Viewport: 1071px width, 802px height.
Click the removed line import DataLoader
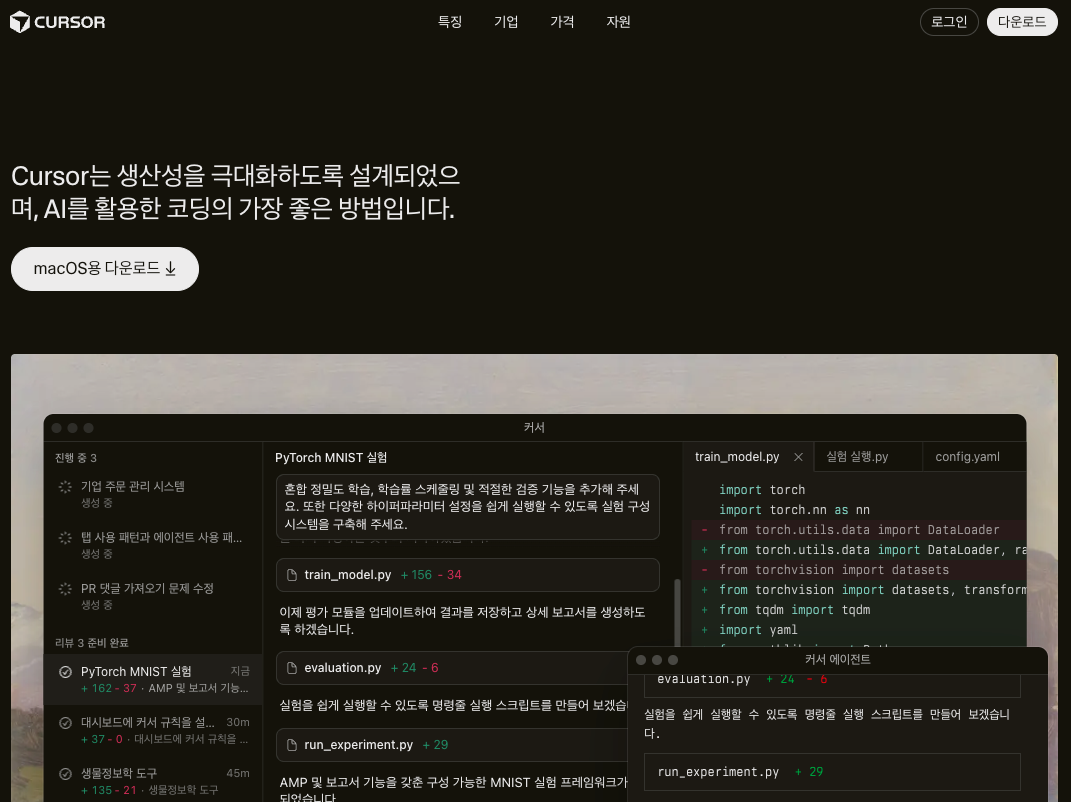859,529
